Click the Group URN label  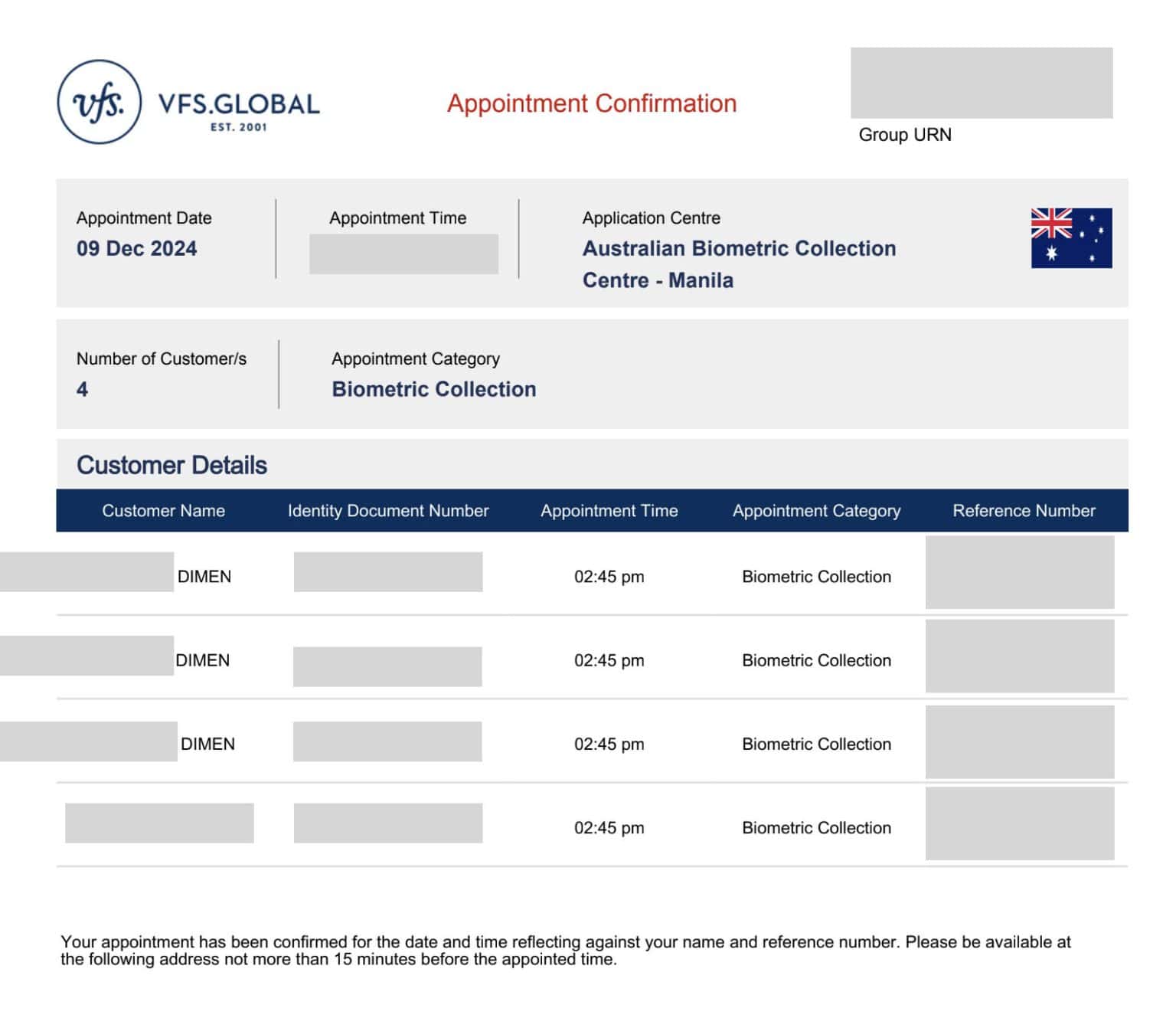[x=904, y=135]
